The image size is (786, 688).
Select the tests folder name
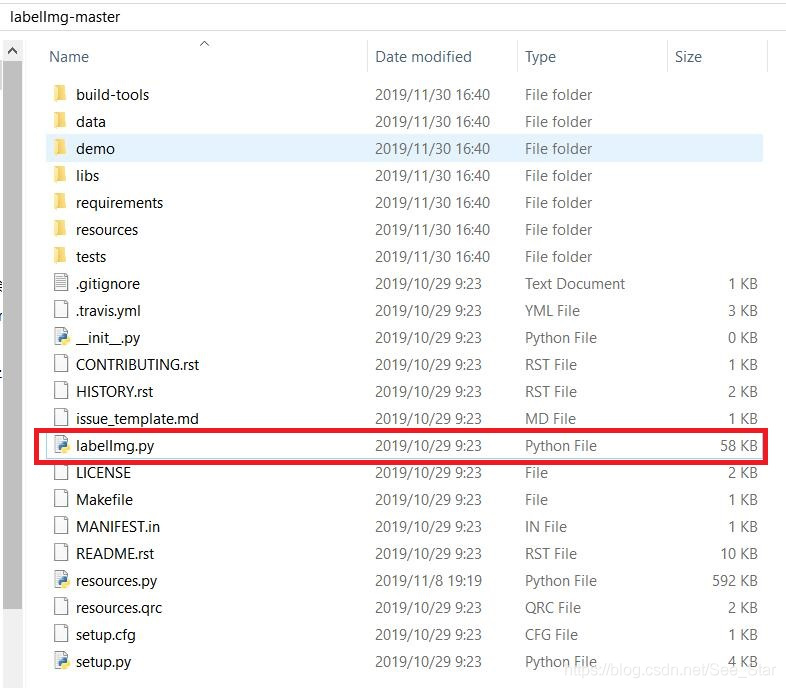(x=91, y=257)
